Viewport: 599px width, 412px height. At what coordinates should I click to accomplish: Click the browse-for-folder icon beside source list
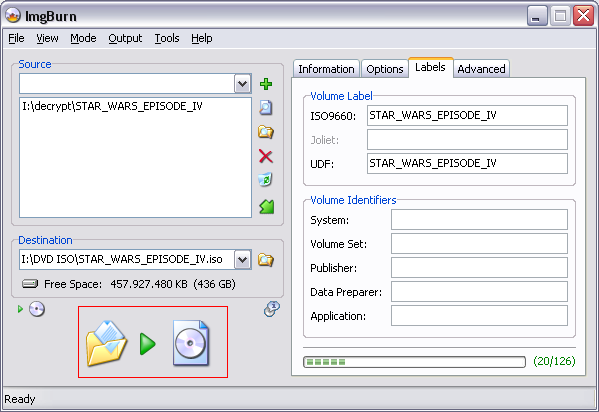click(x=266, y=132)
